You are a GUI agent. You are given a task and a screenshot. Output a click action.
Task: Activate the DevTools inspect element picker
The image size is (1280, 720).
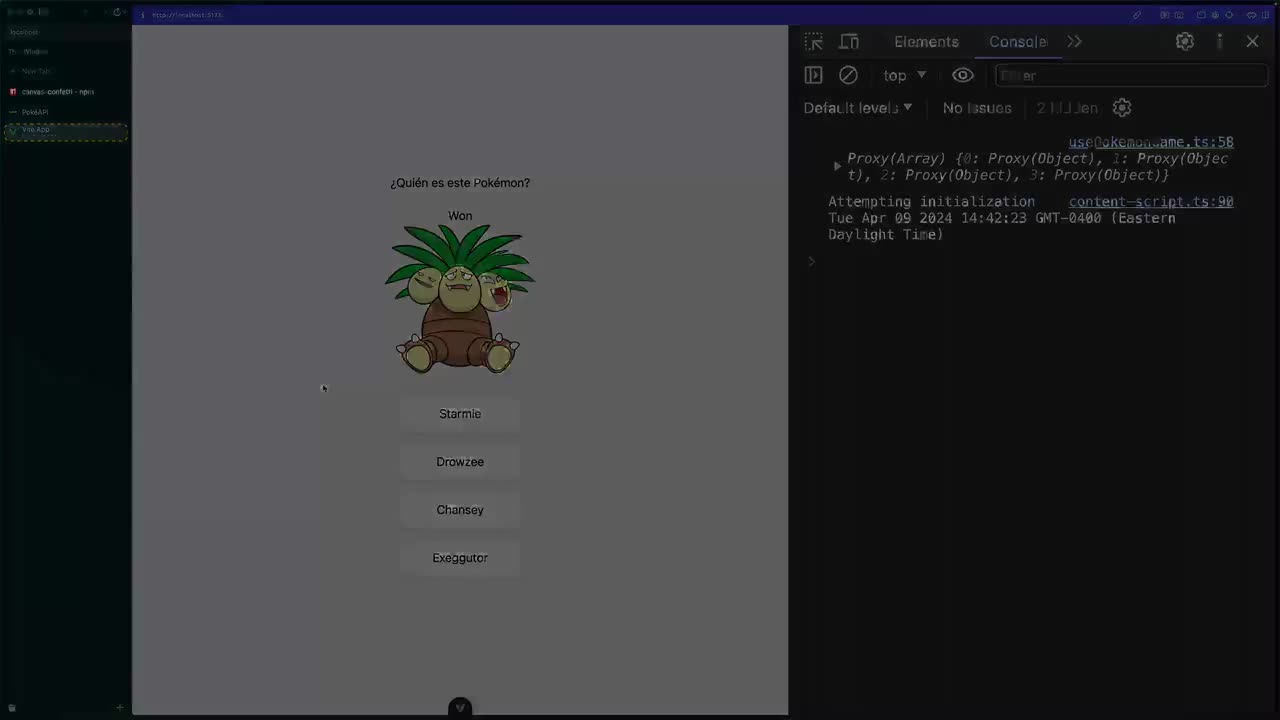[814, 42]
